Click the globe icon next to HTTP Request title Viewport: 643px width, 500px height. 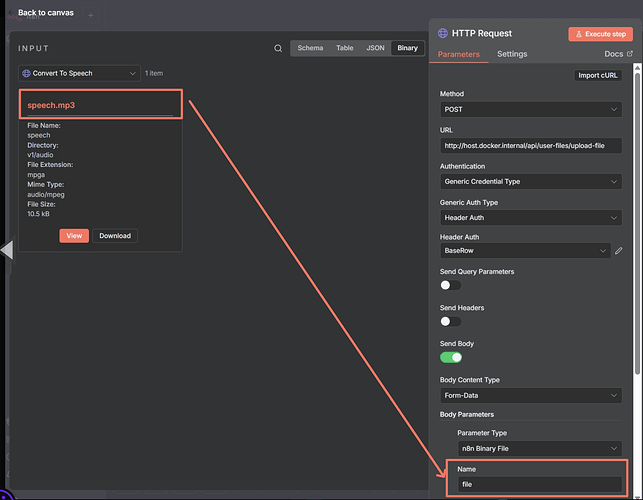point(443,33)
